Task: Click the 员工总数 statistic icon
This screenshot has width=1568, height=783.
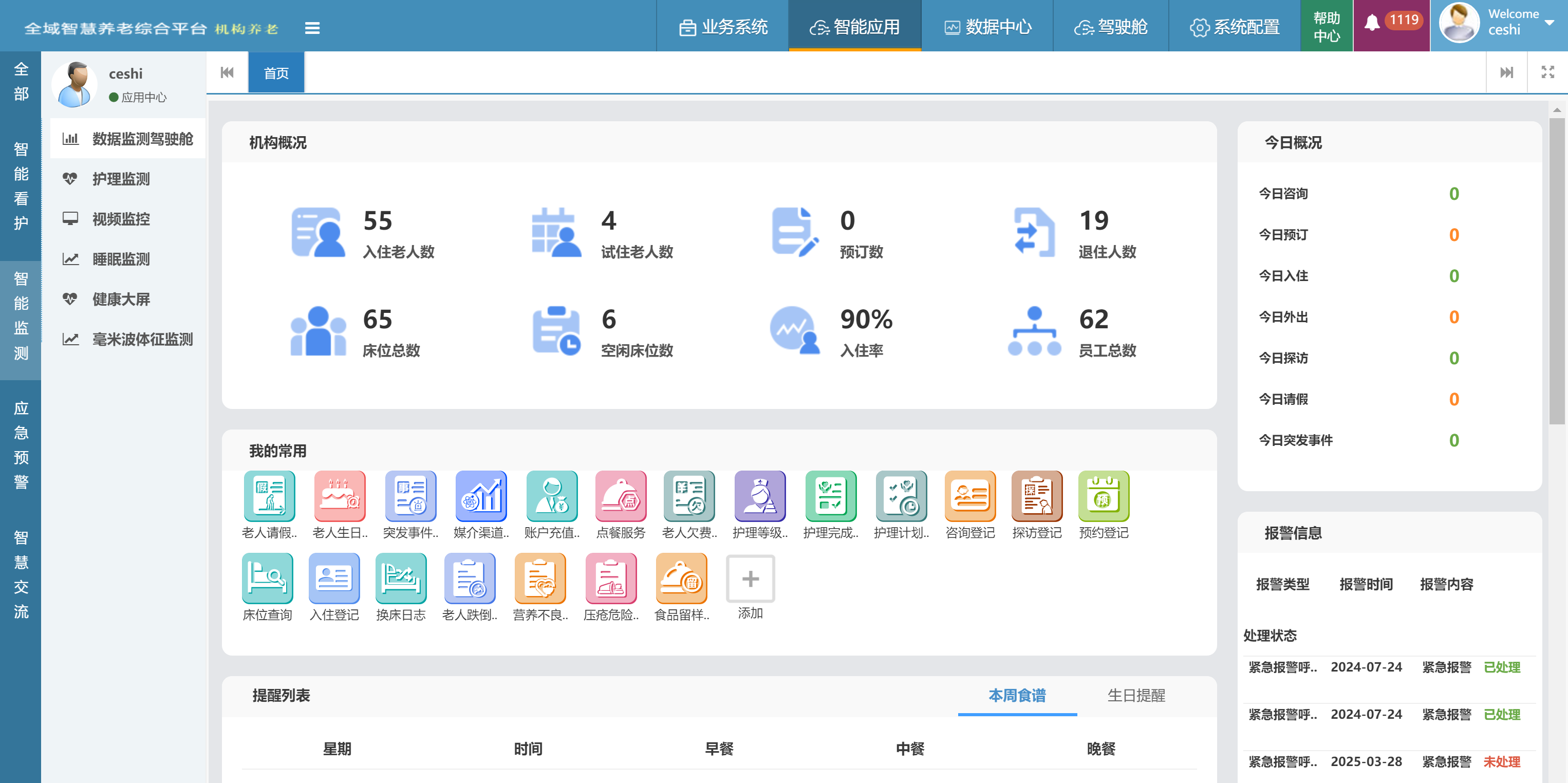Action: [x=1034, y=330]
